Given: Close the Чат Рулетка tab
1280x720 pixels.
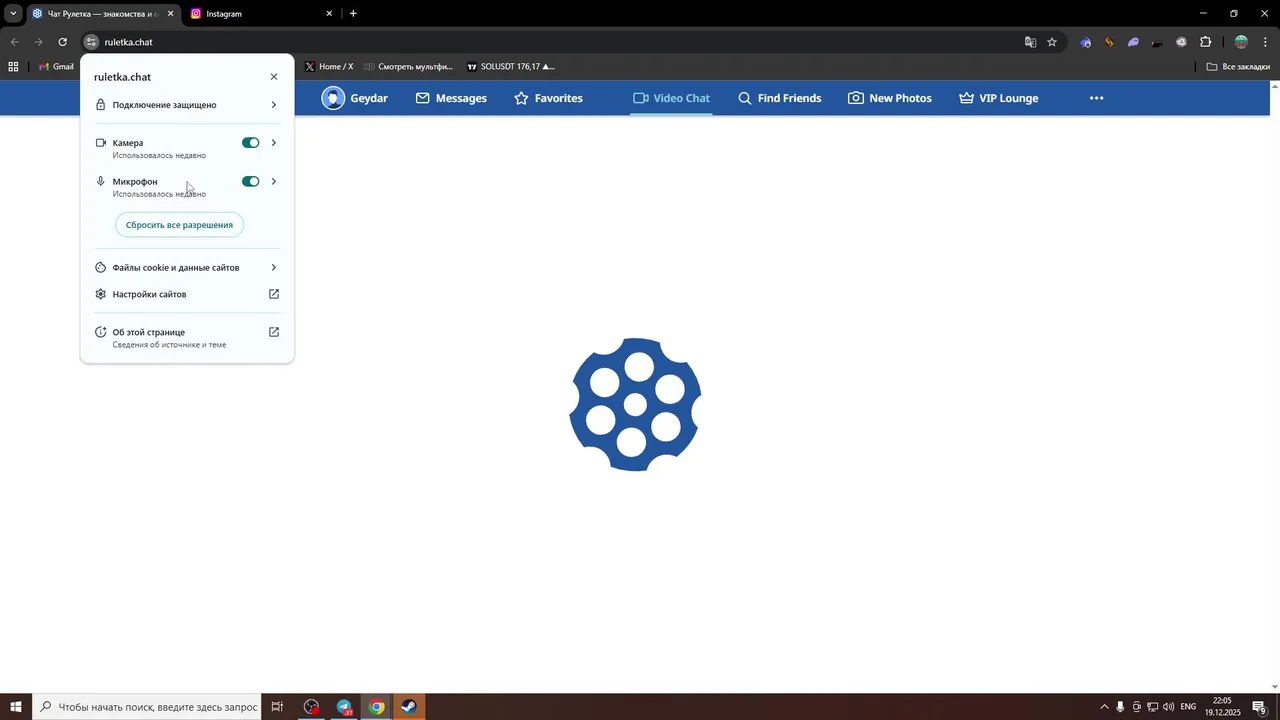Looking at the screenshot, I should 170,14.
